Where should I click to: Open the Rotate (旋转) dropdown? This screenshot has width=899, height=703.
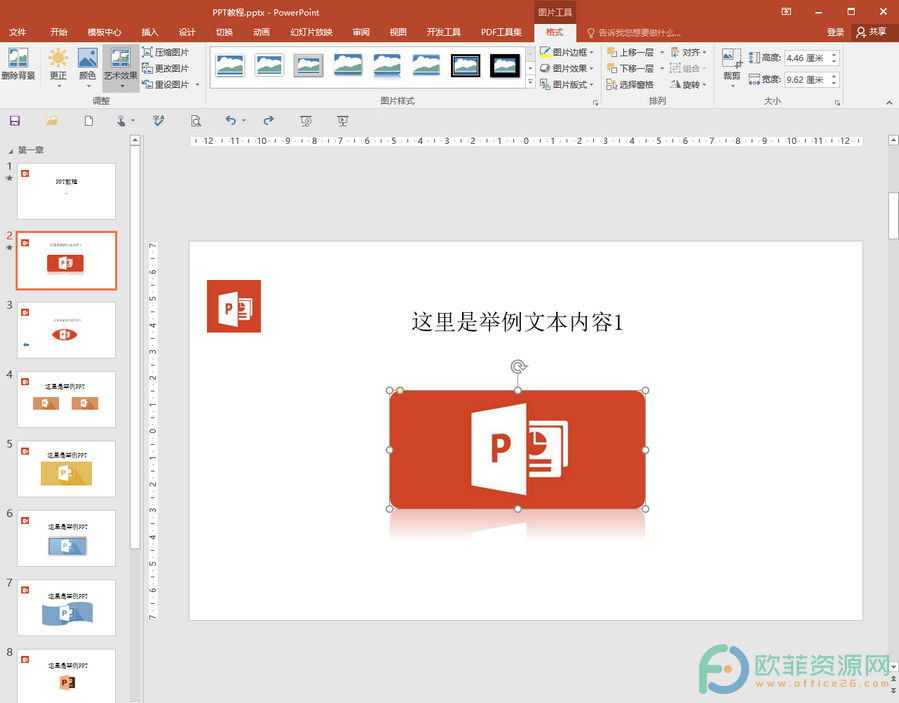689,84
